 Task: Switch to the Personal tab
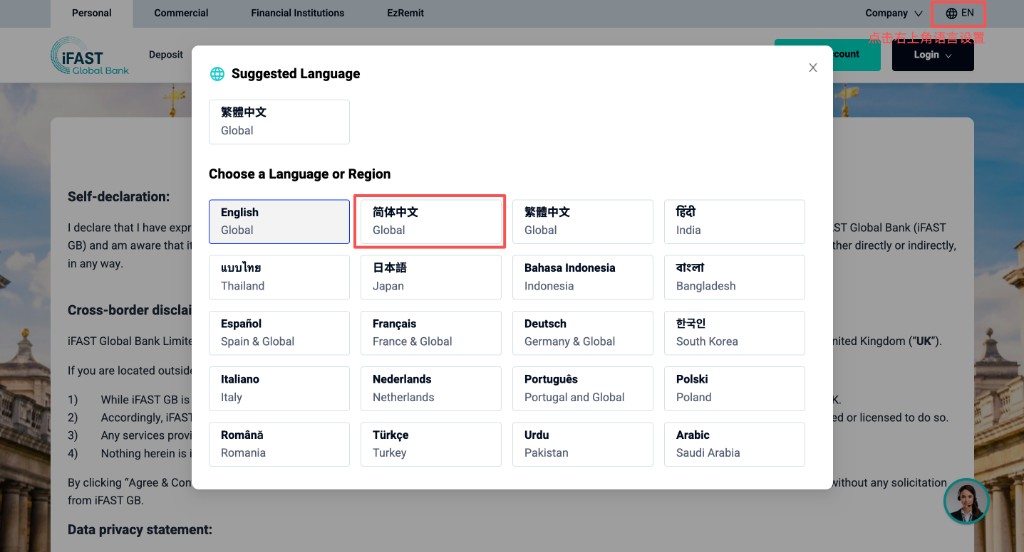click(91, 13)
